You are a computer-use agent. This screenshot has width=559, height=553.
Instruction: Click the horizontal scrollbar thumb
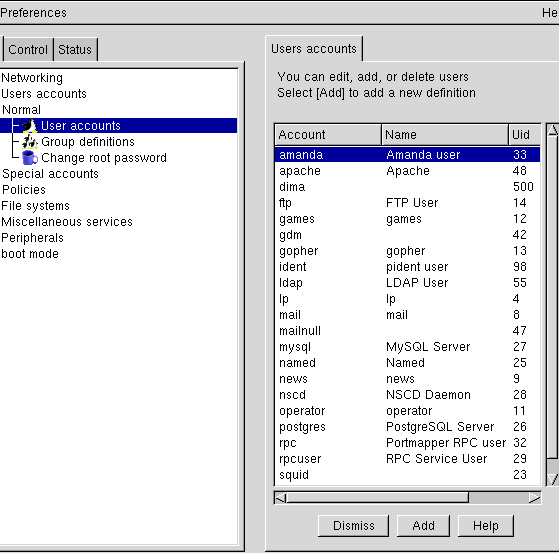(378, 498)
